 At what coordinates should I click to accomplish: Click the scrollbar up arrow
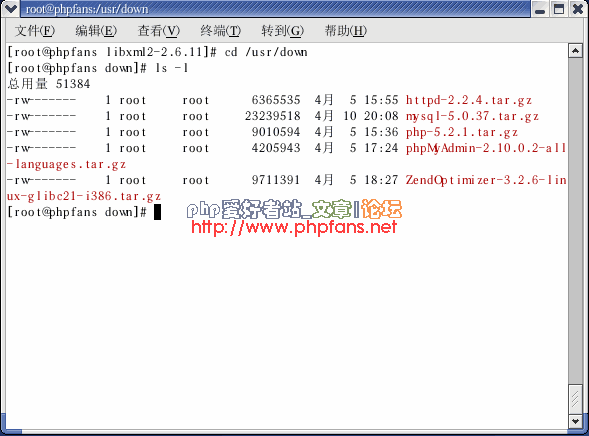[x=575, y=51]
